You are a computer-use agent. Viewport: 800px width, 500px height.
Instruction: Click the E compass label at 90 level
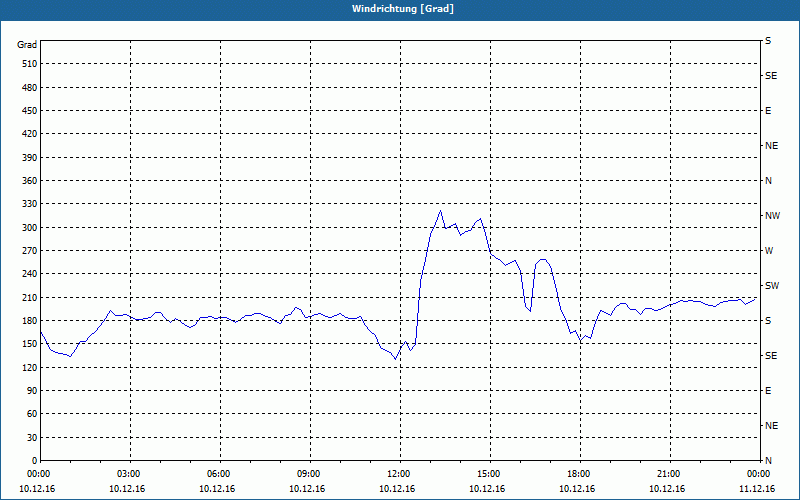(x=768, y=390)
